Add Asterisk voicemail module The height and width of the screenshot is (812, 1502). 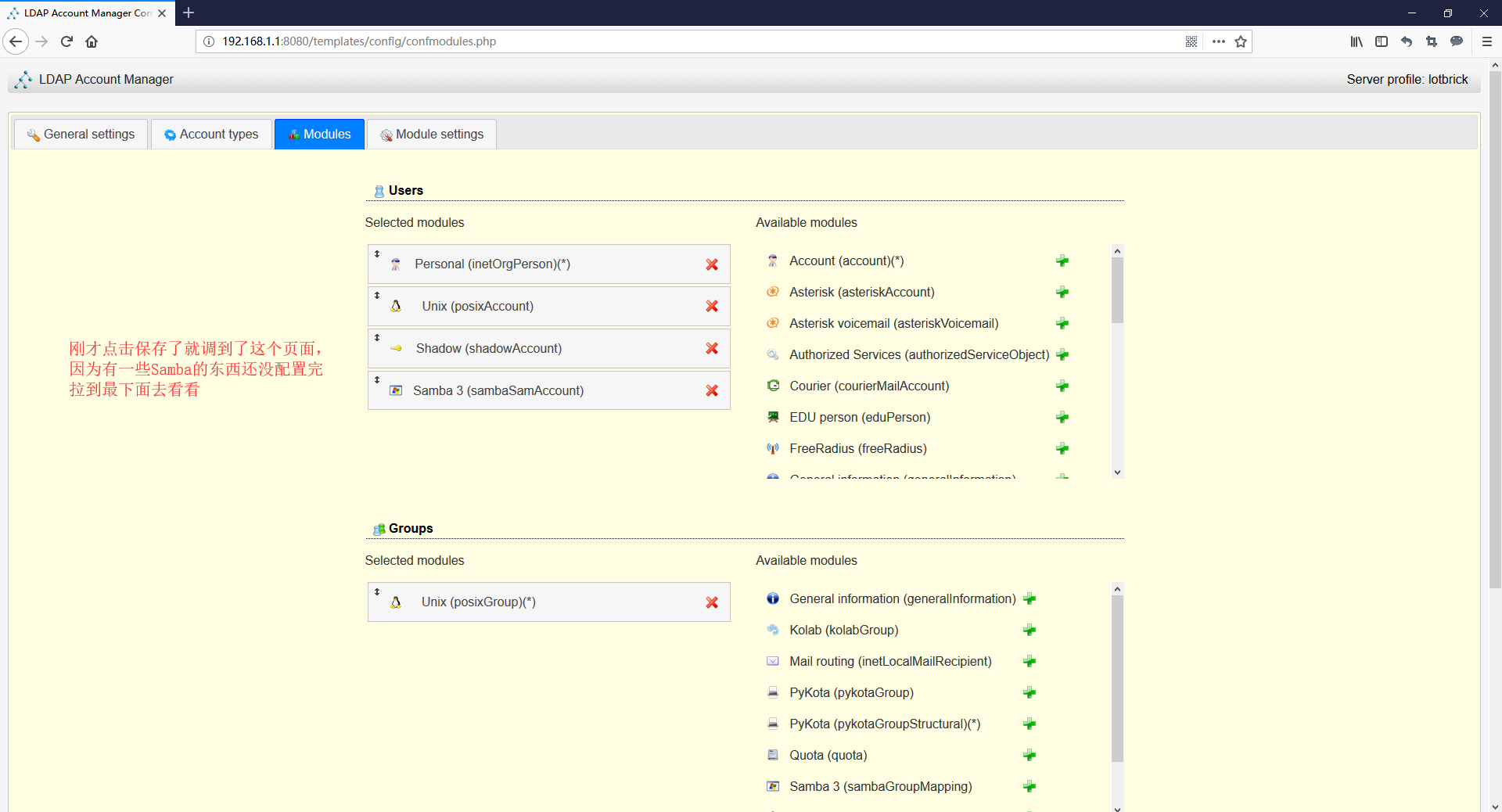pos(1062,323)
